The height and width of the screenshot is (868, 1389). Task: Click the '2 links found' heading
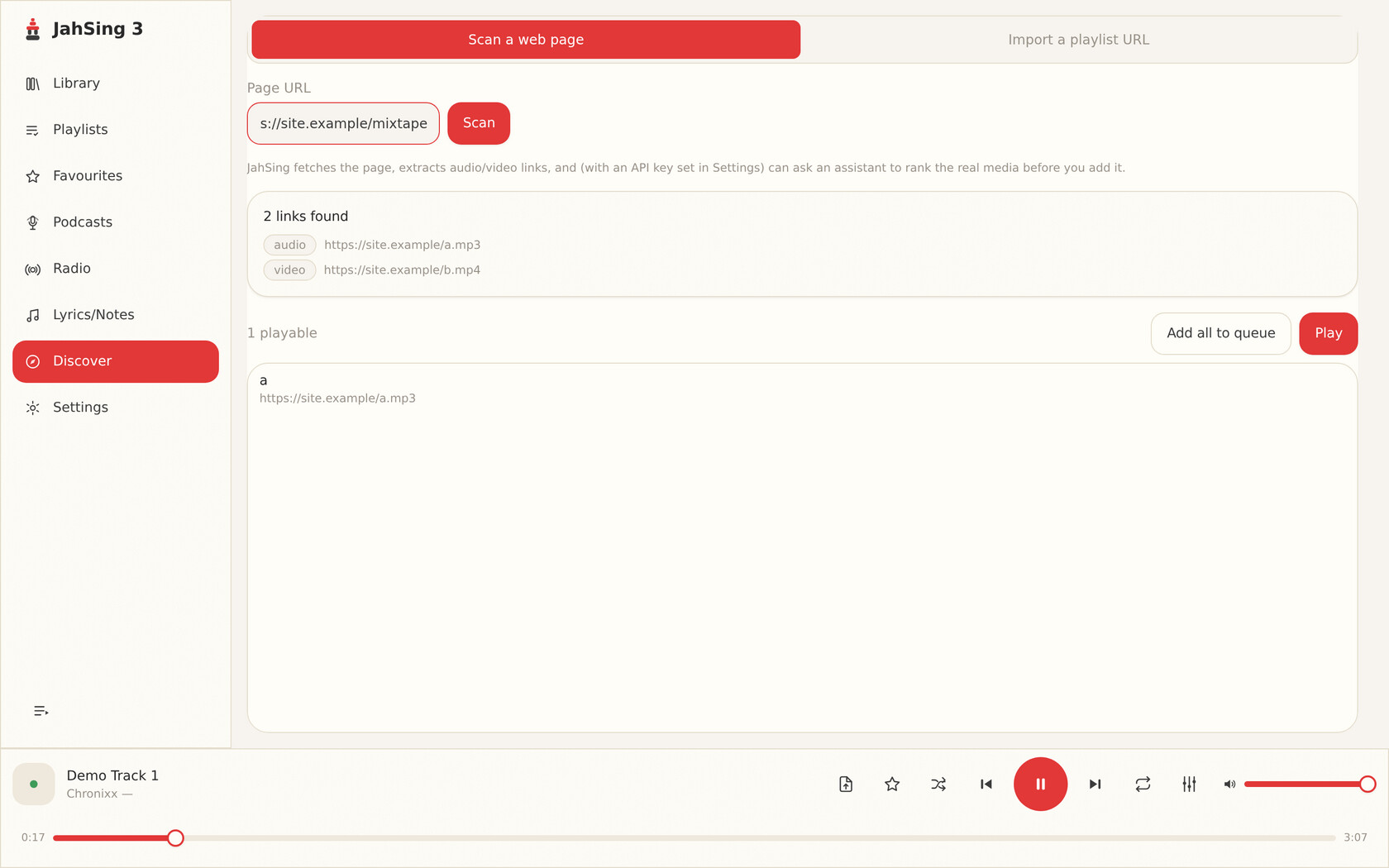point(306,217)
